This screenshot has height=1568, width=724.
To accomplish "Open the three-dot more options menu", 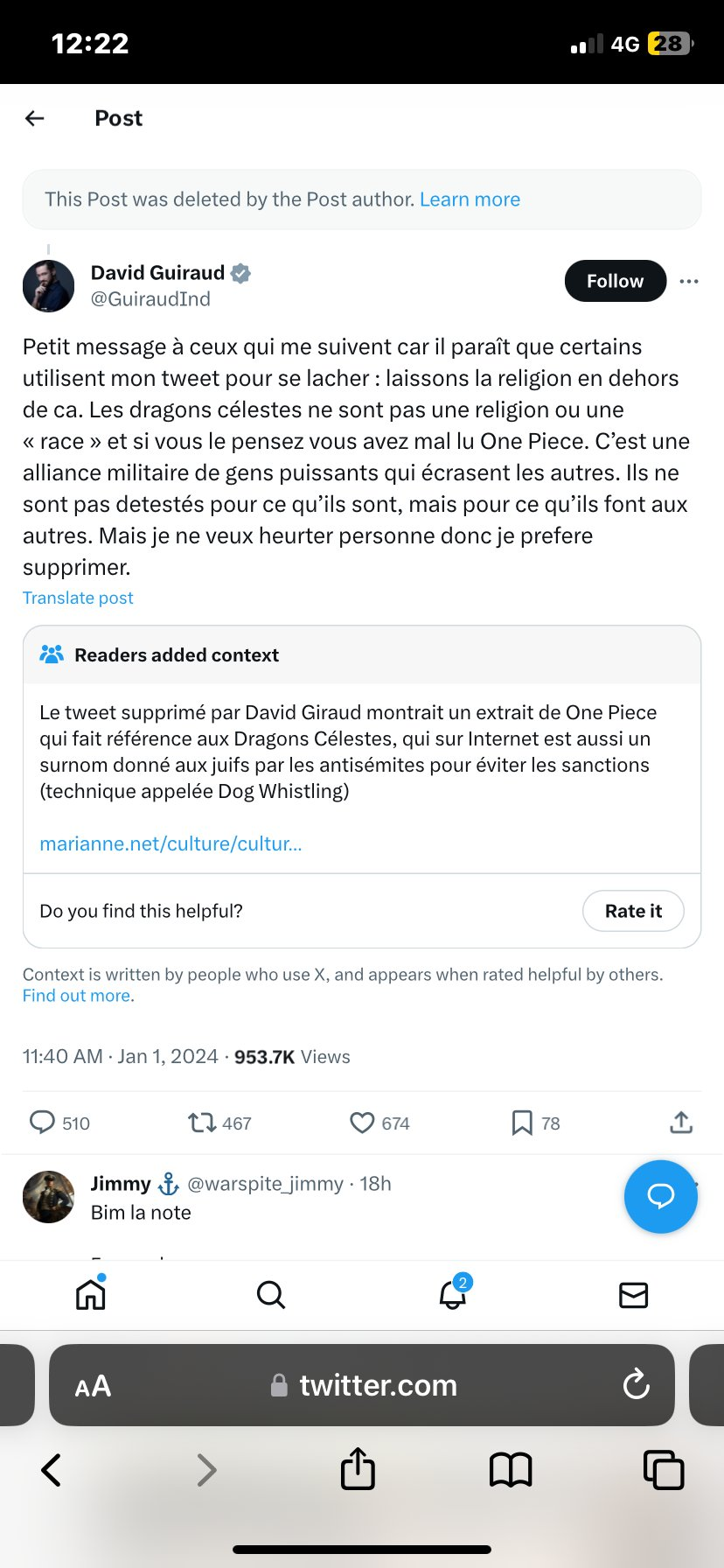I will click(689, 281).
